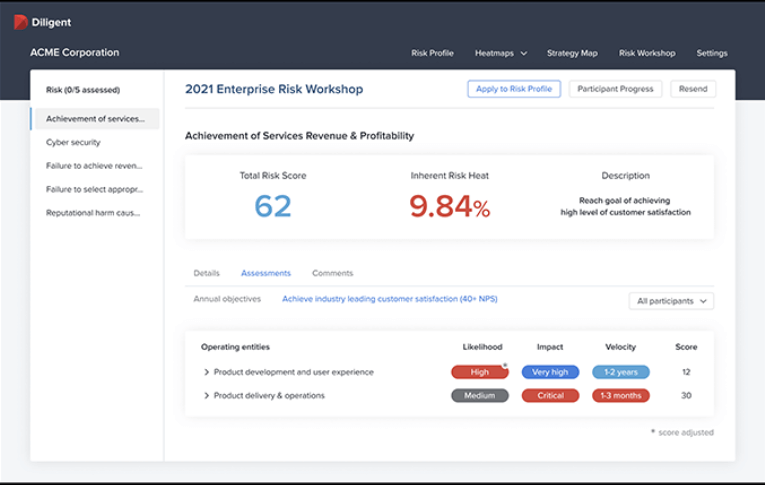The height and width of the screenshot is (485, 765).
Task: Select the Reputational harm caus... risk
Action: (93, 213)
